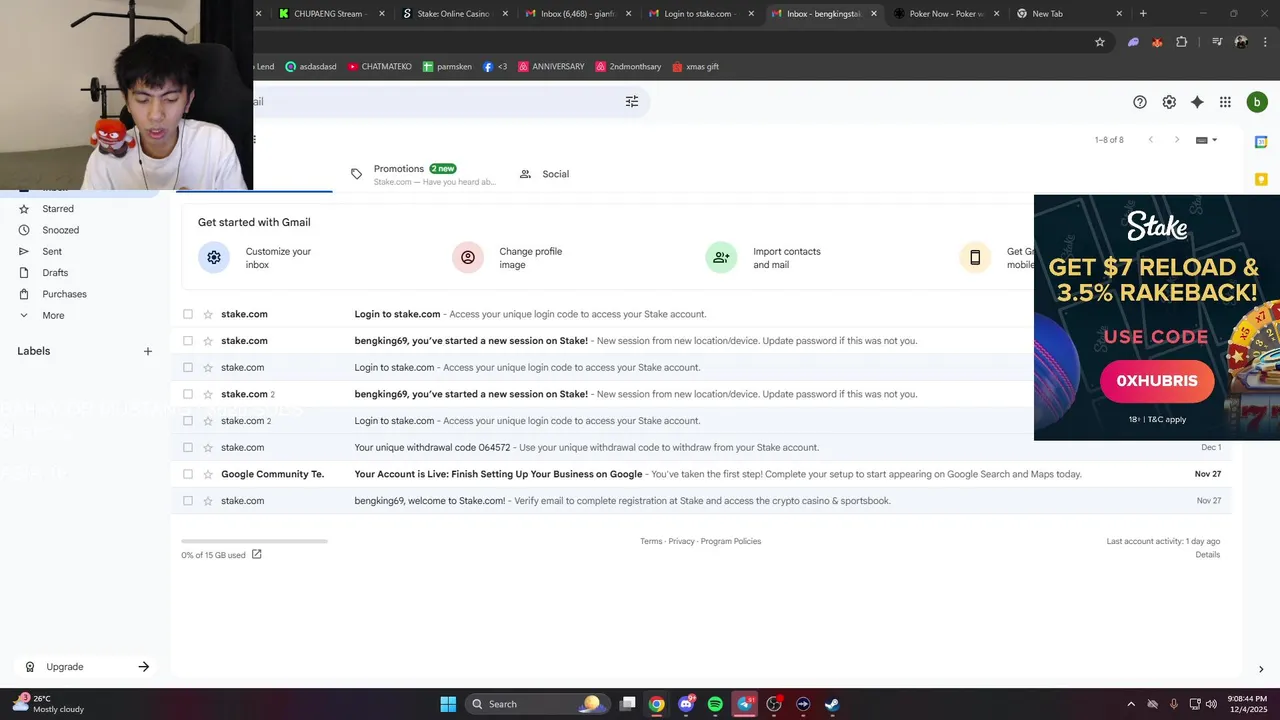Viewport: 1280px width, 720px height.
Task: Open Gmail settings gear
Action: tap(1169, 102)
